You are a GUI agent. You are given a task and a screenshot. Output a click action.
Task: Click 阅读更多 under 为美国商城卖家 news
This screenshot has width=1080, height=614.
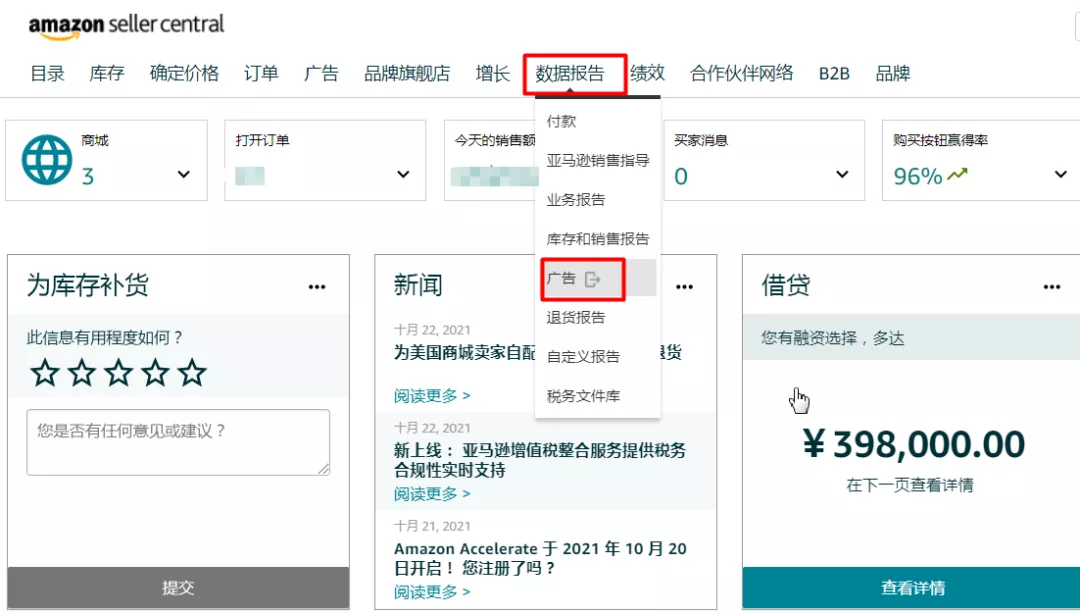pos(432,396)
